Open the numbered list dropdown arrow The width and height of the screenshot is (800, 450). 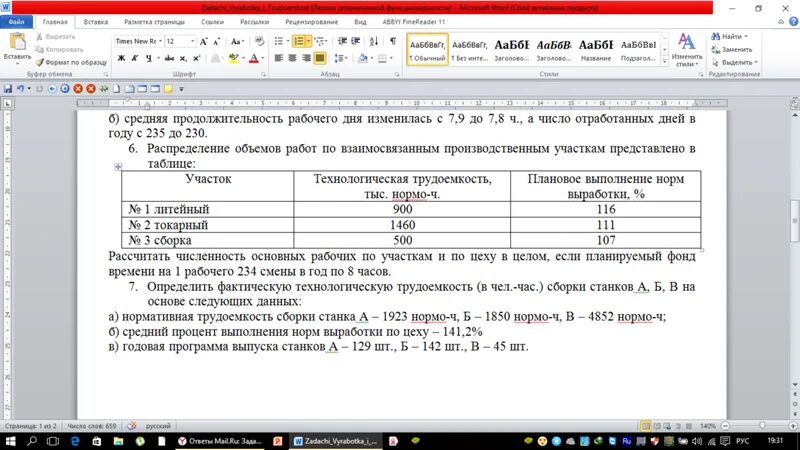(x=309, y=41)
